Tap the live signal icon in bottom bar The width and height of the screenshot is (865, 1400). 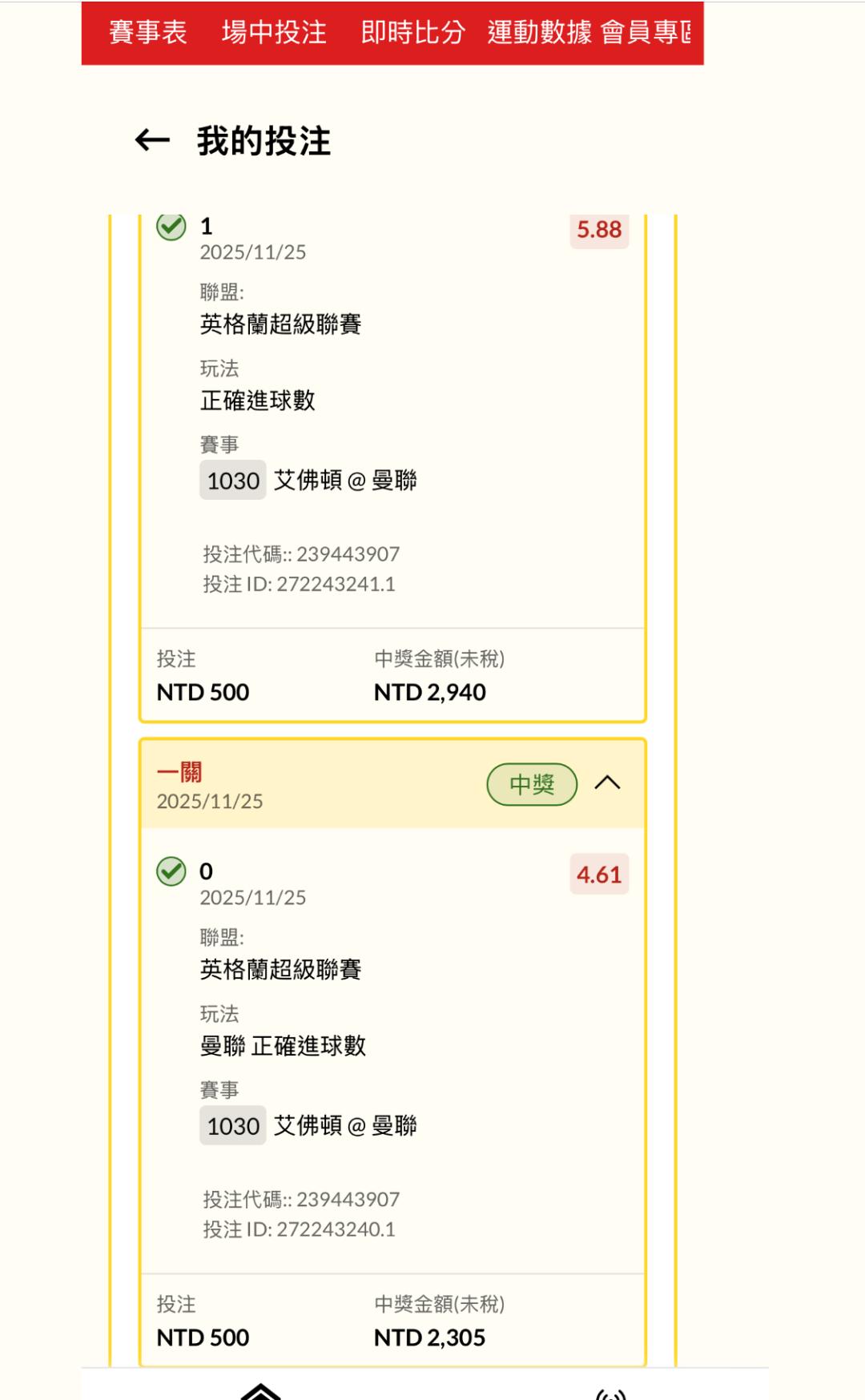(610, 1394)
